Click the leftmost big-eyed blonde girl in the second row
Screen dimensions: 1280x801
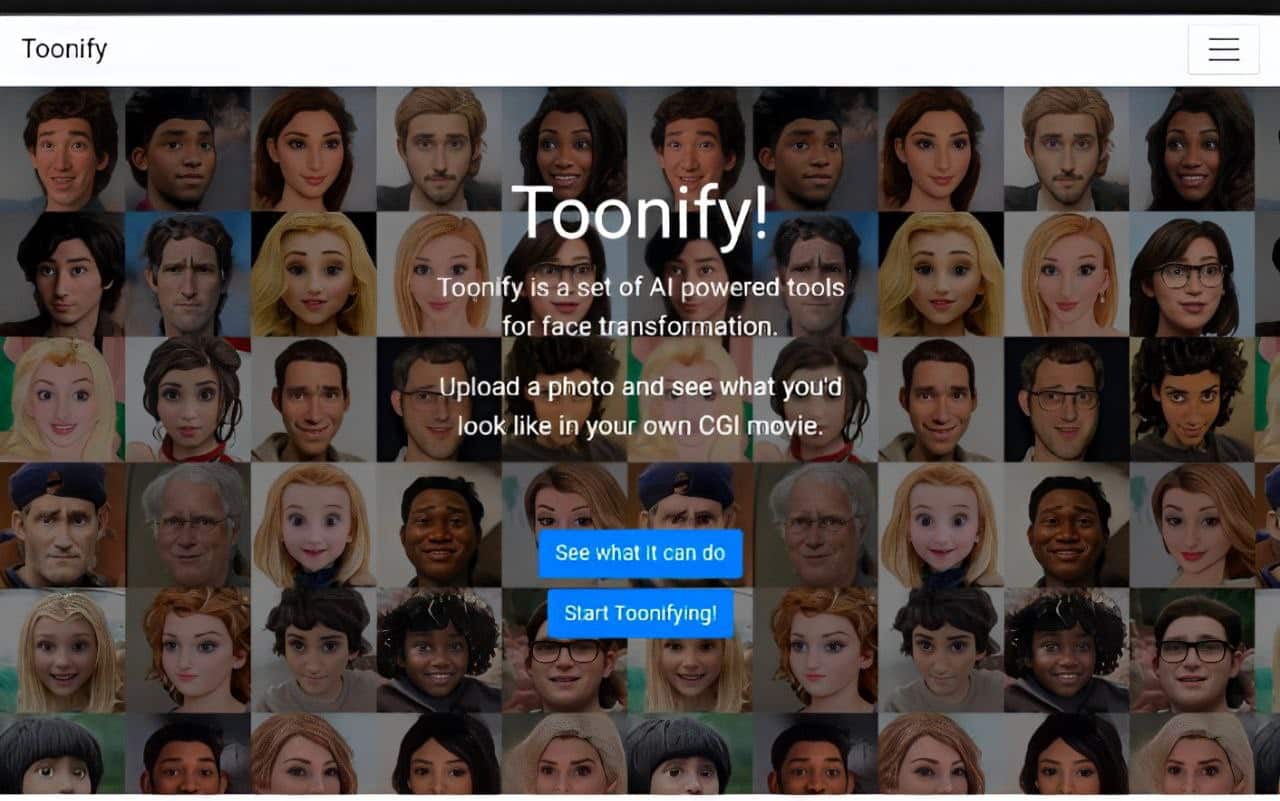coord(314,274)
